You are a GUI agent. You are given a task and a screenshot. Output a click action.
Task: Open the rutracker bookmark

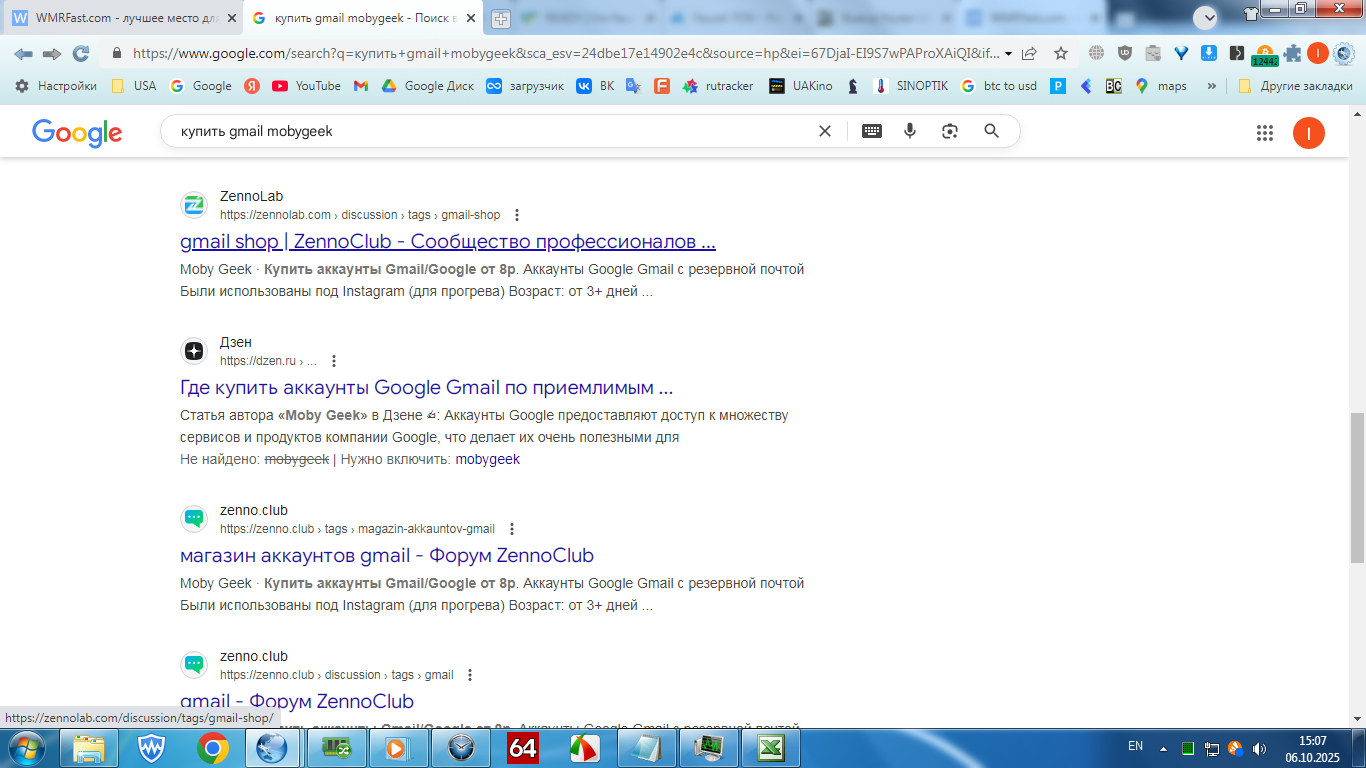pos(718,86)
